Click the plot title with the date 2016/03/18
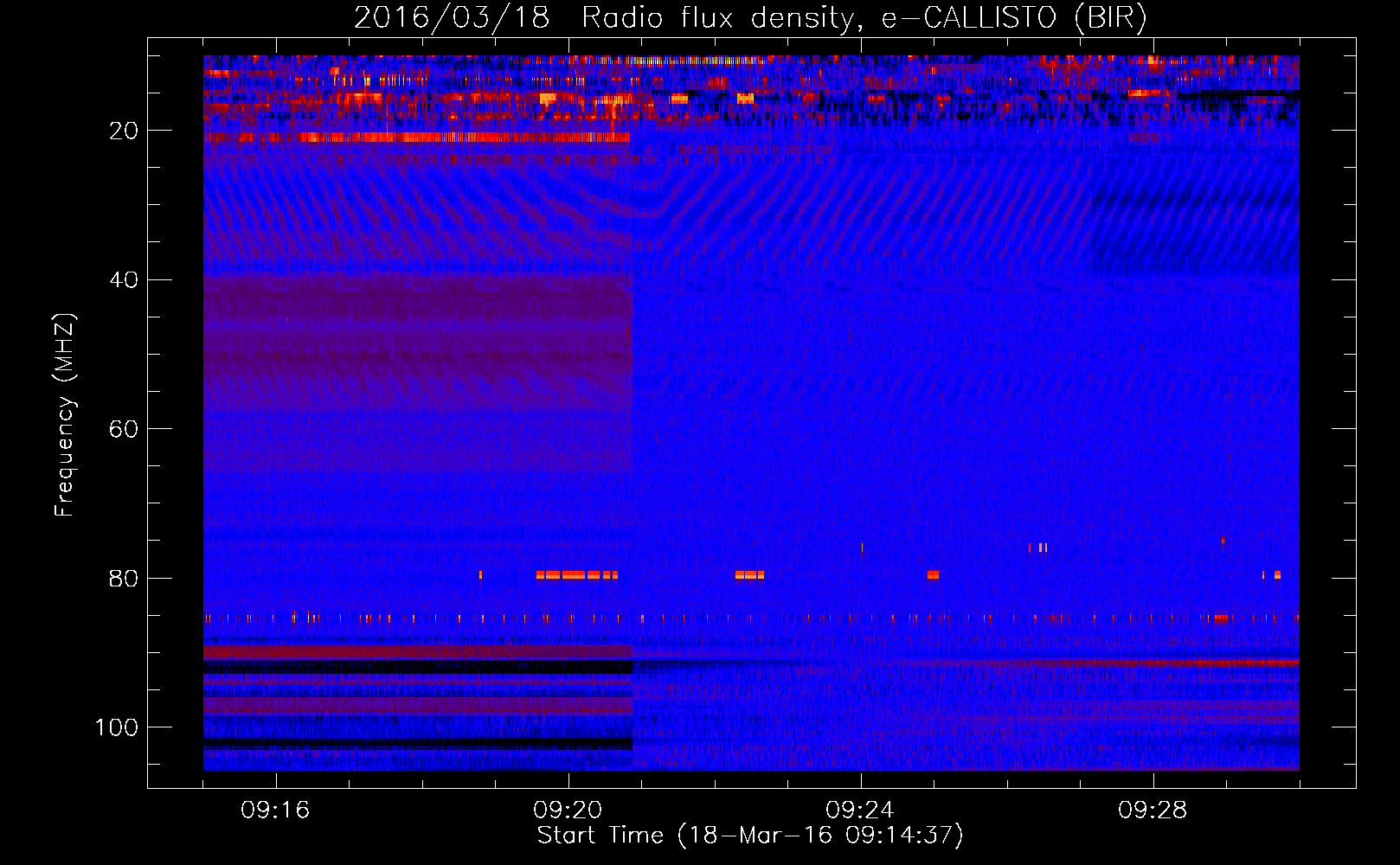The image size is (1400, 865). pos(750,18)
